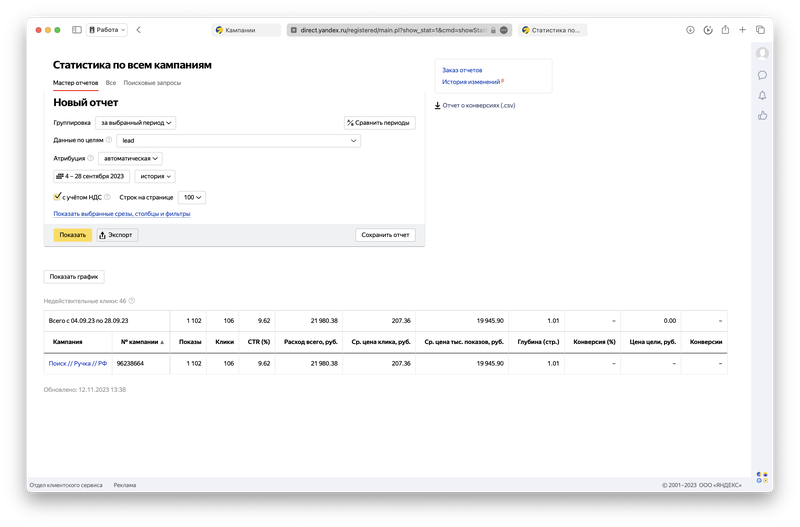This screenshot has height=527, width=800.
Task: Click help icon next to Данные по целям
Action: (109, 140)
